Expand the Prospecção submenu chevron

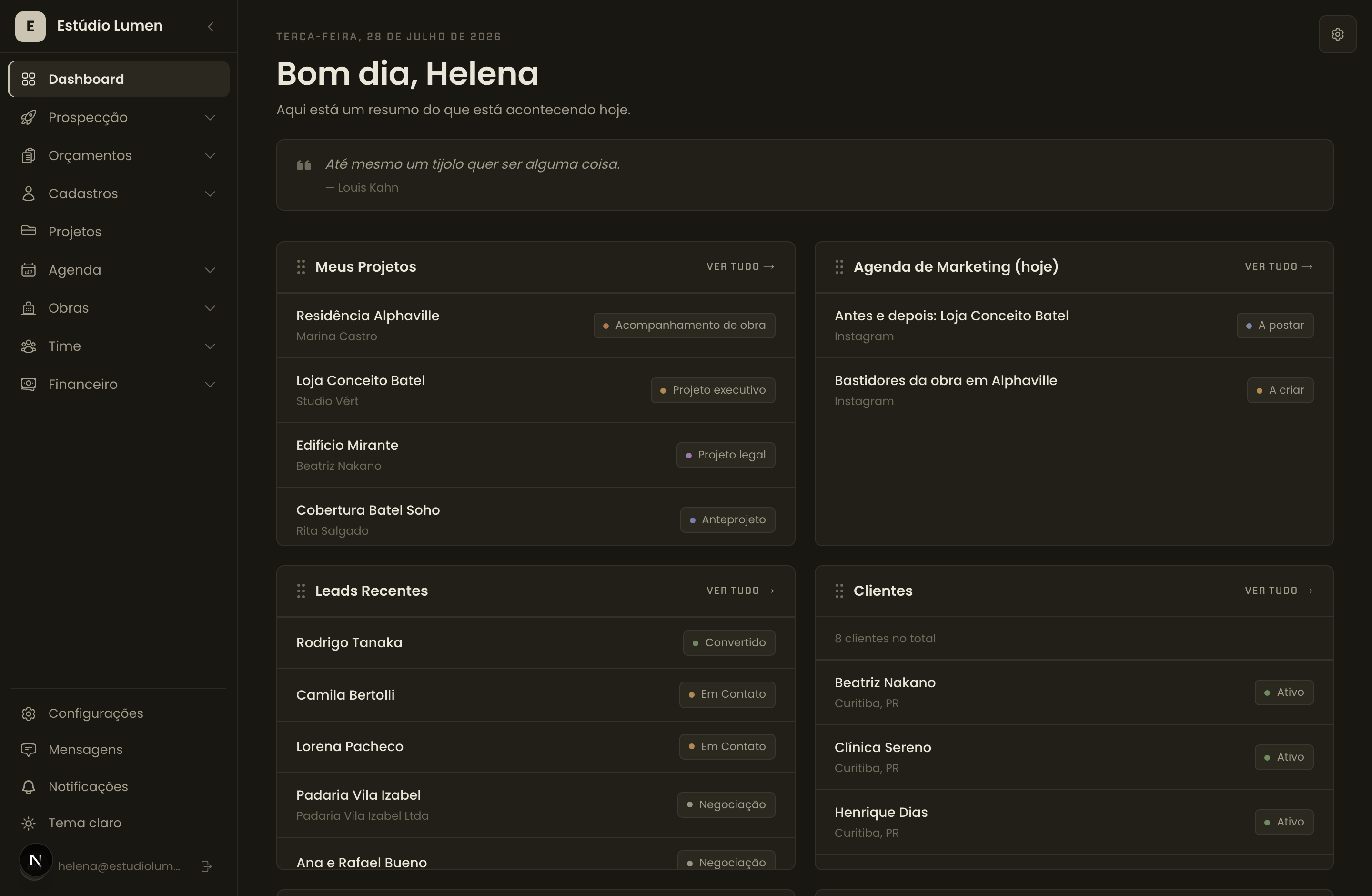(211, 118)
